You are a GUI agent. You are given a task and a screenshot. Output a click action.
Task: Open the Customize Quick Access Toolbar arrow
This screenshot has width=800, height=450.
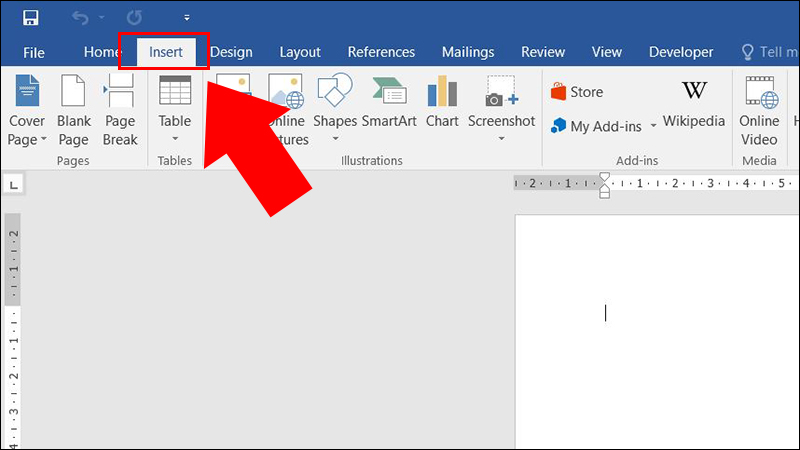[187, 18]
